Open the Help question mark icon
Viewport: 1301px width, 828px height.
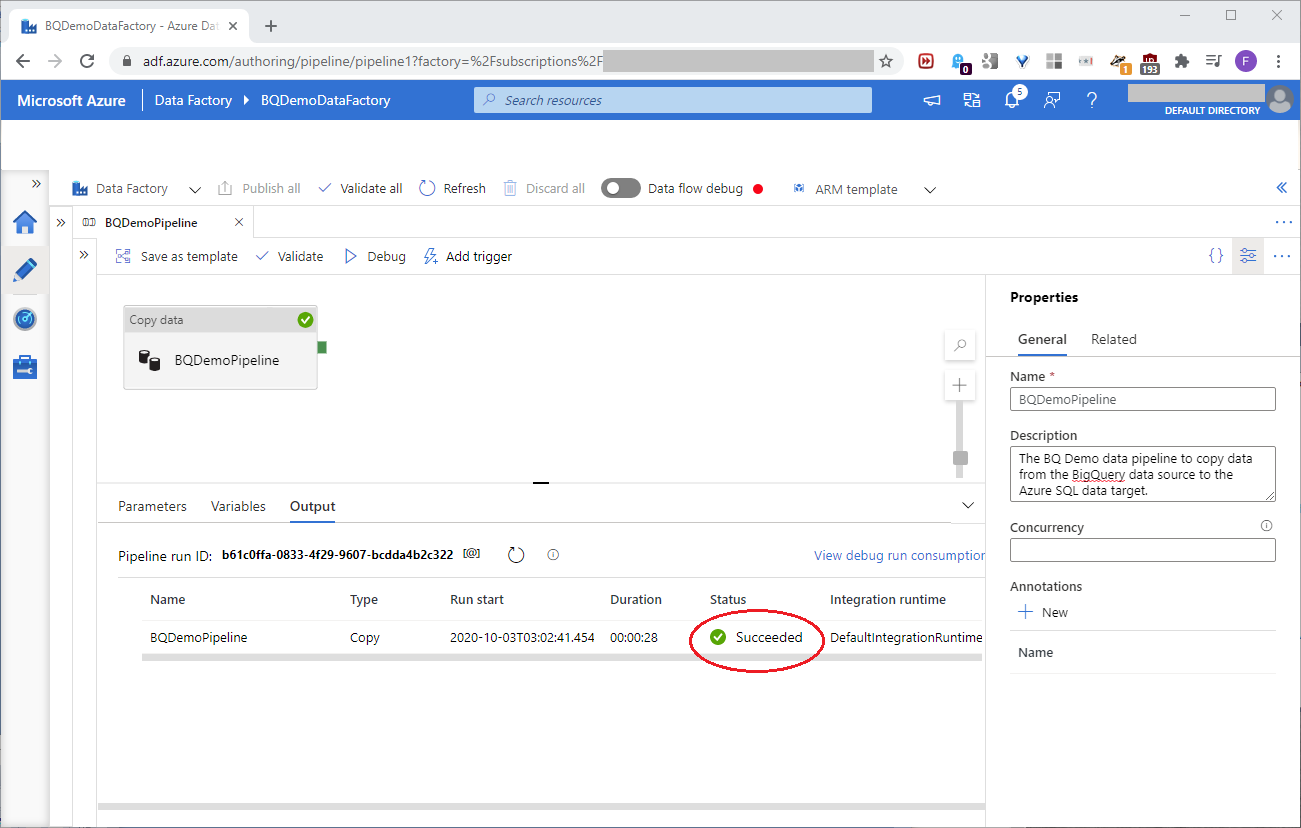[1092, 100]
